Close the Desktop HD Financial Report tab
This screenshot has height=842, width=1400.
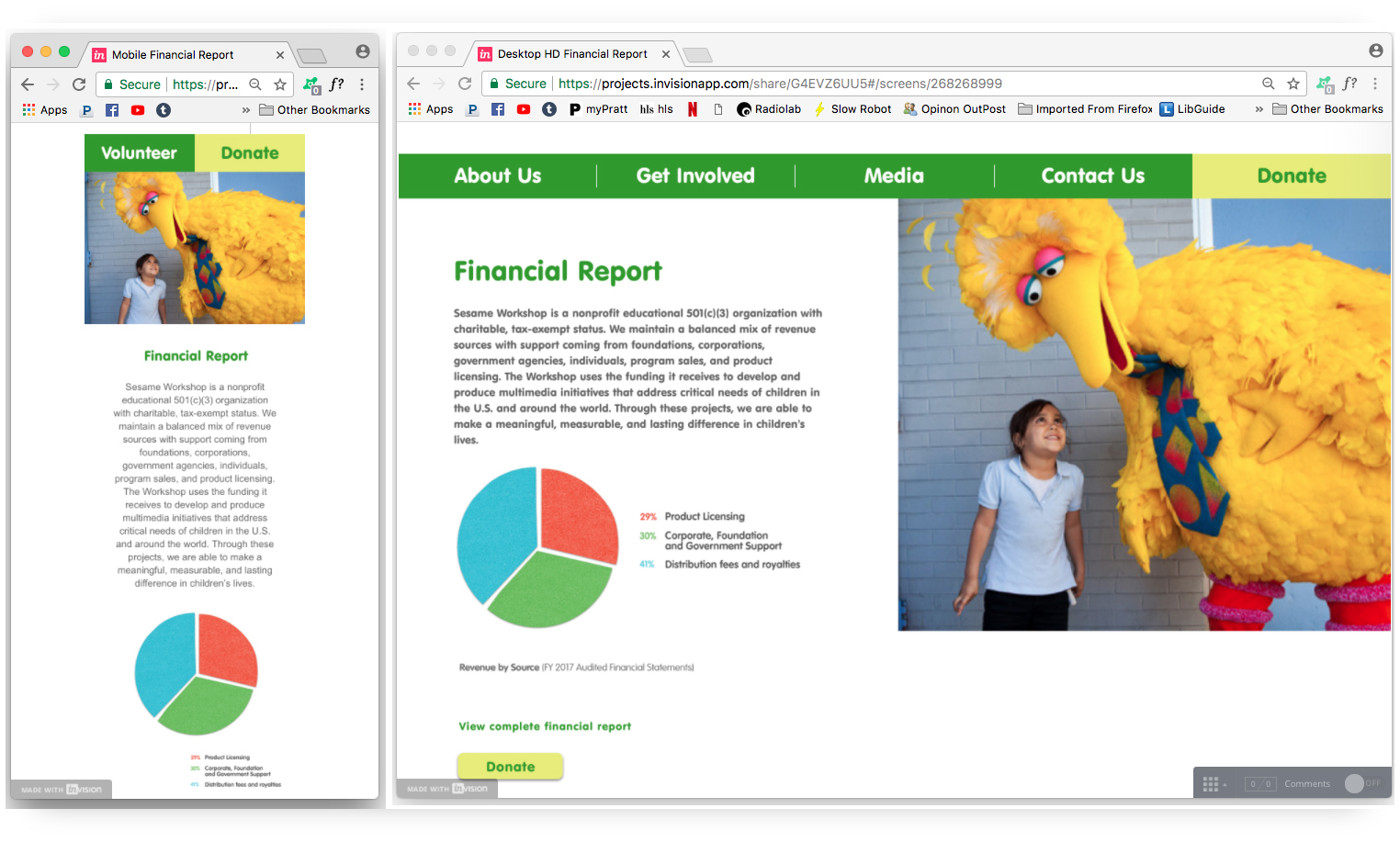coord(666,54)
